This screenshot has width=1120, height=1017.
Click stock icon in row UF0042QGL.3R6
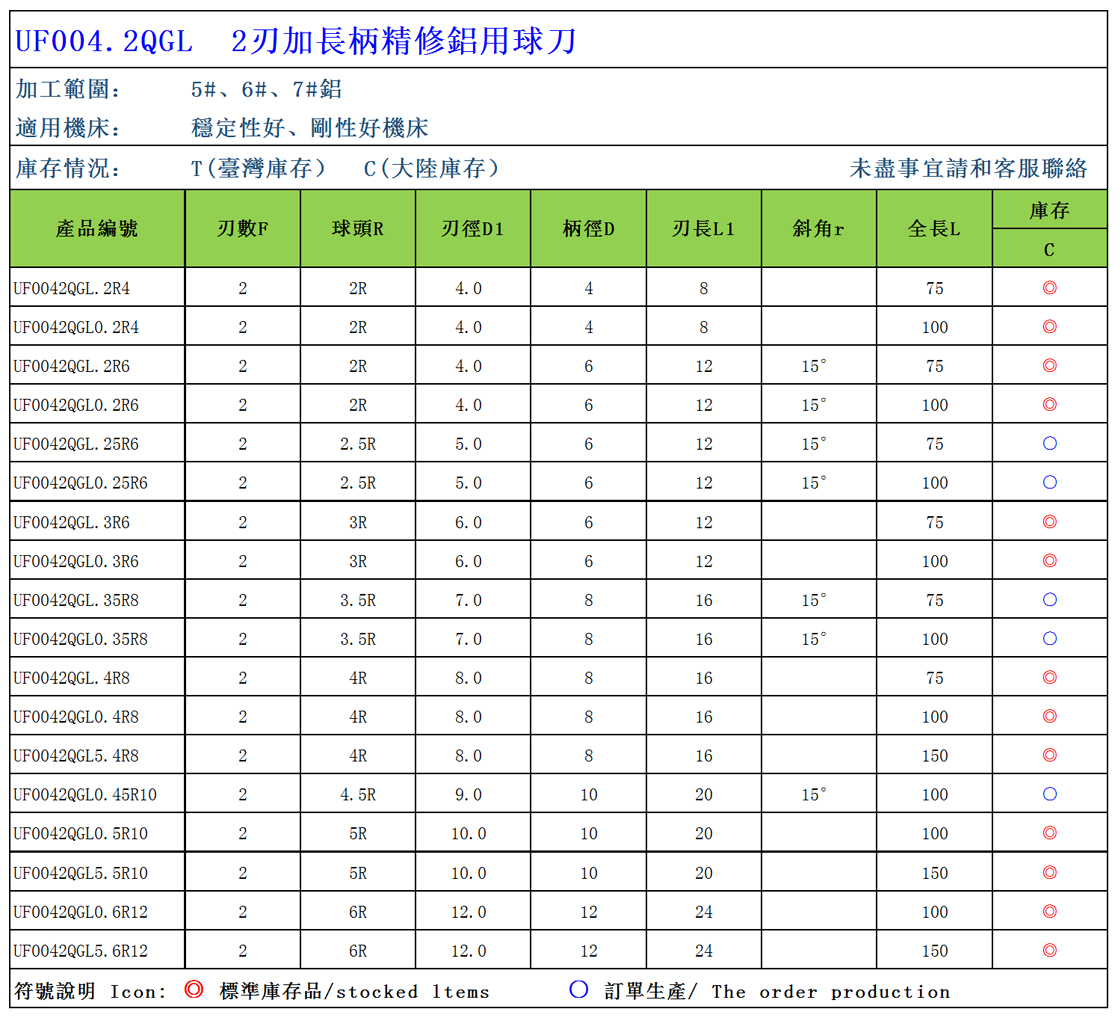coord(1049,521)
